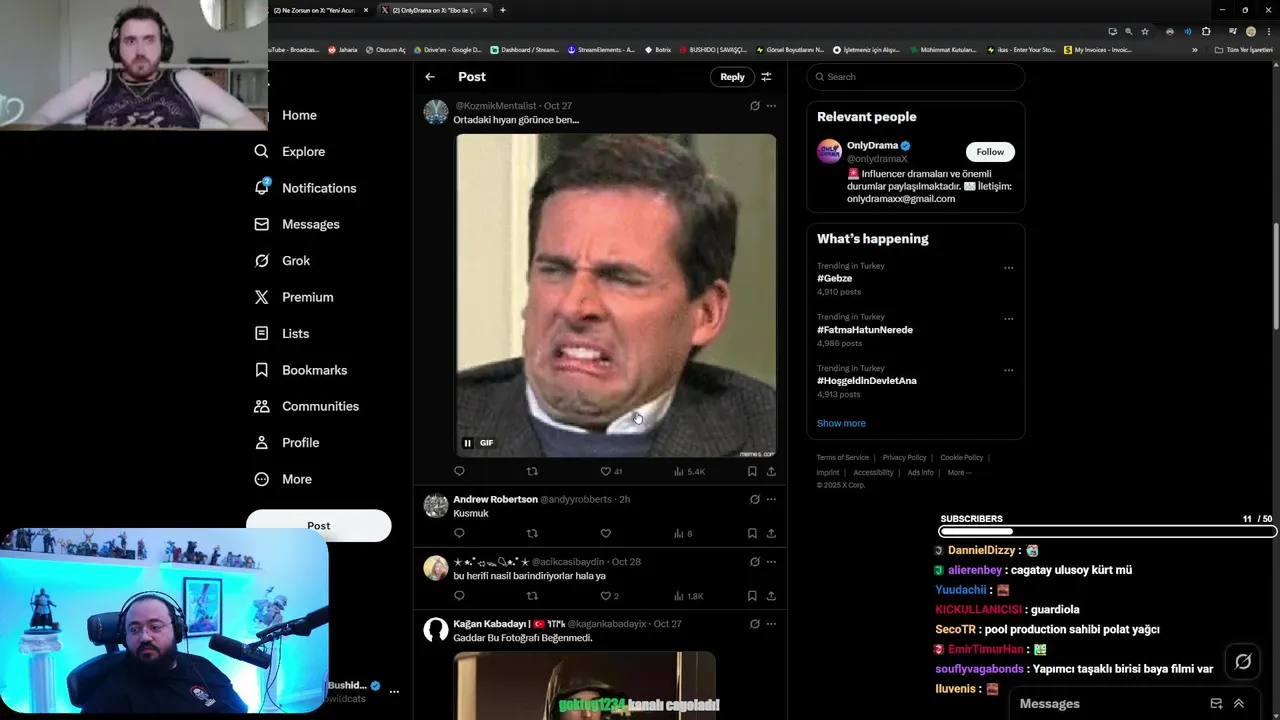The image size is (1280, 720).
Task: Open Grok from the sidebar
Action: (282, 261)
